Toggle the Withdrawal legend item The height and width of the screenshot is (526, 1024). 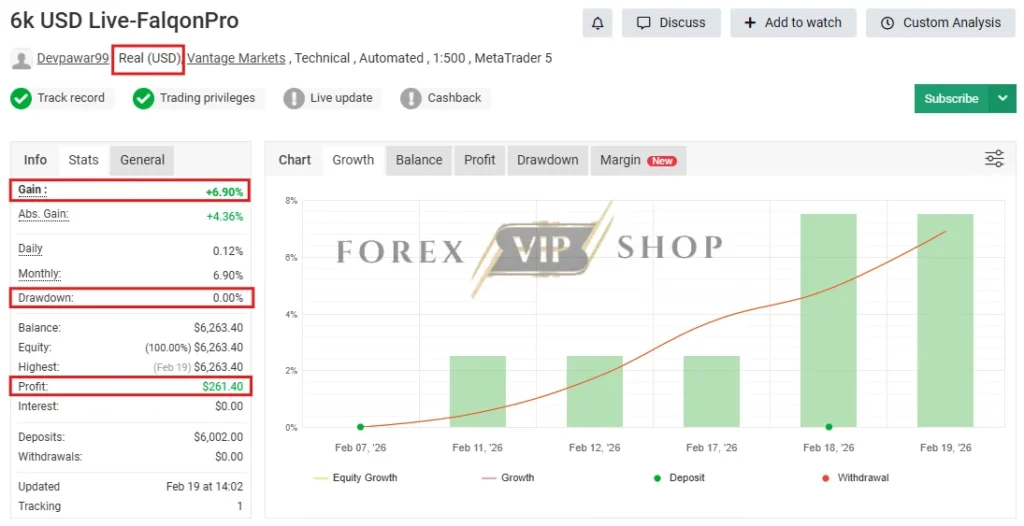[856, 478]
